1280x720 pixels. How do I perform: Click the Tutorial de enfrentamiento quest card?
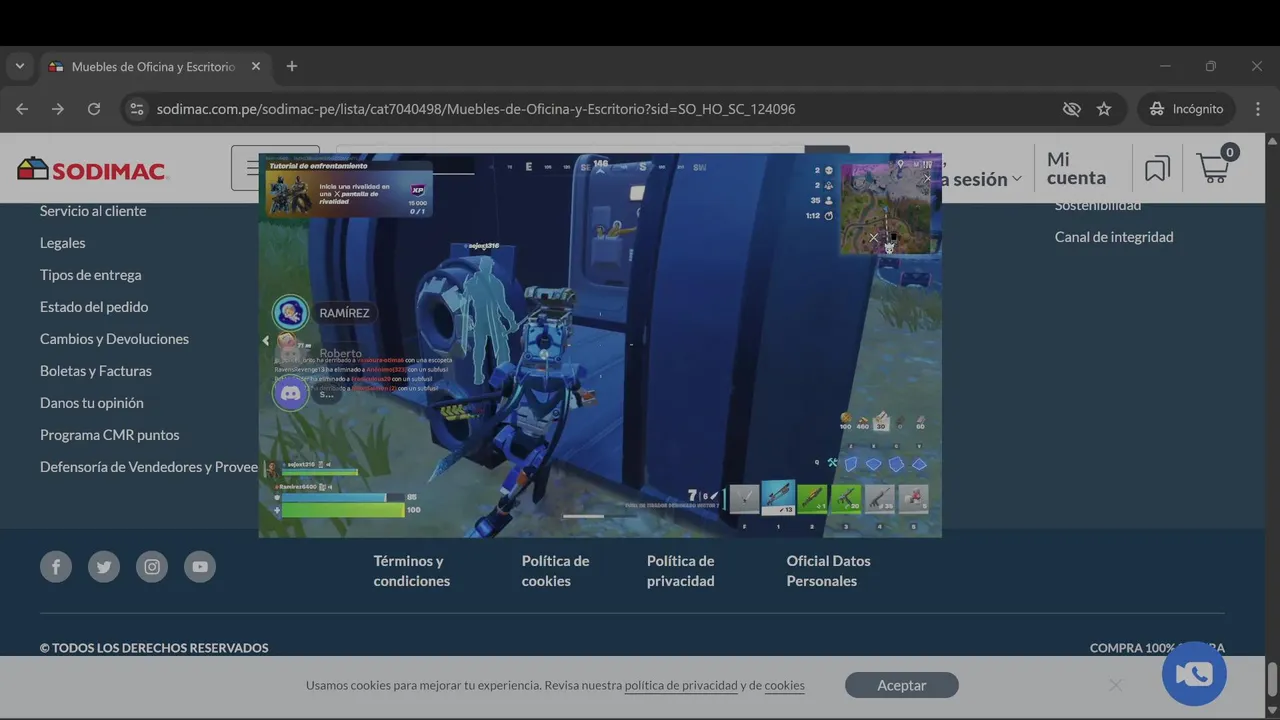[x=349, y=189]
